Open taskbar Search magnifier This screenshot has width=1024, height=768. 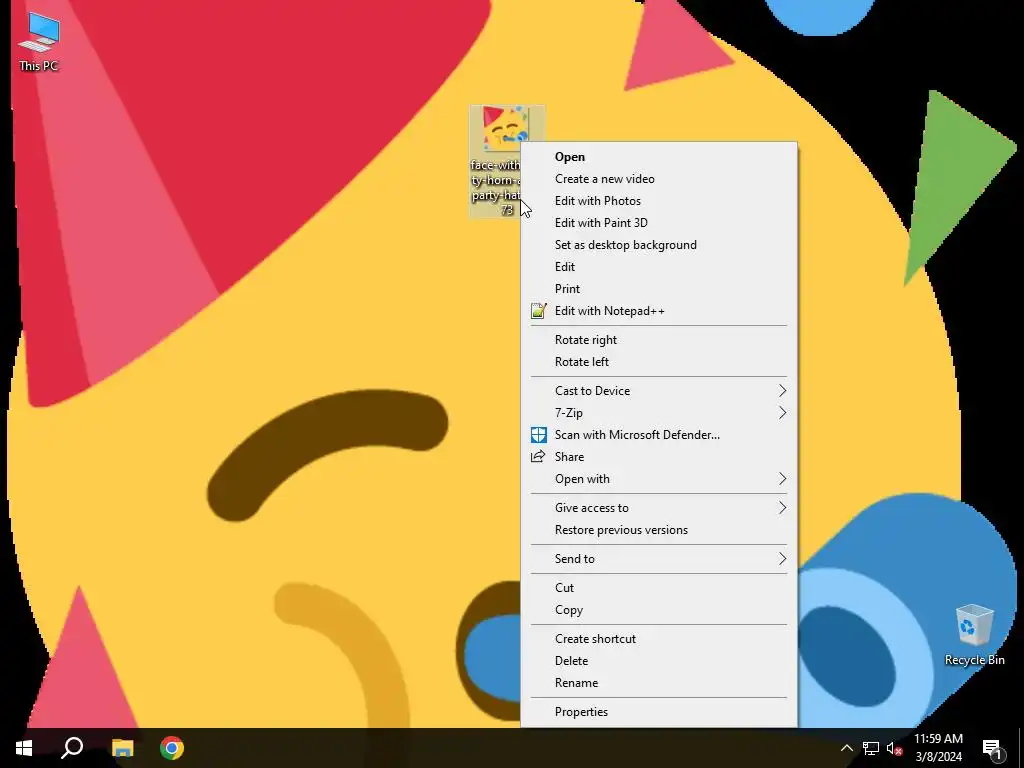(x=72, y=748)
